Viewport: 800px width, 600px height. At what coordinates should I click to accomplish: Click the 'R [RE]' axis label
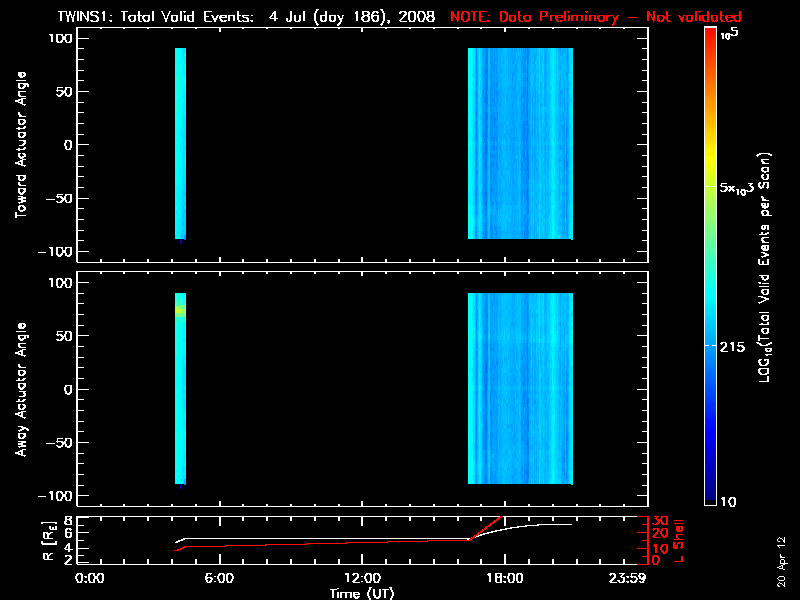[x=48, y=541]
